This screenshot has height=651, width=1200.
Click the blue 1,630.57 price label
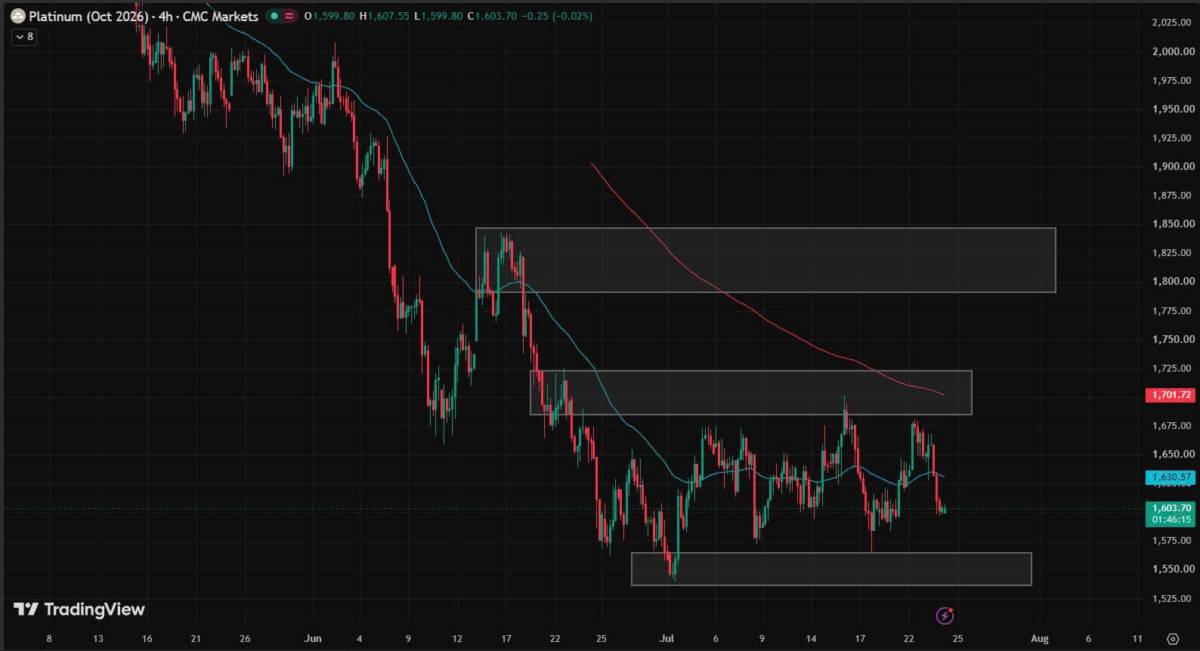pyautogui.click(x=1172, y=478)
